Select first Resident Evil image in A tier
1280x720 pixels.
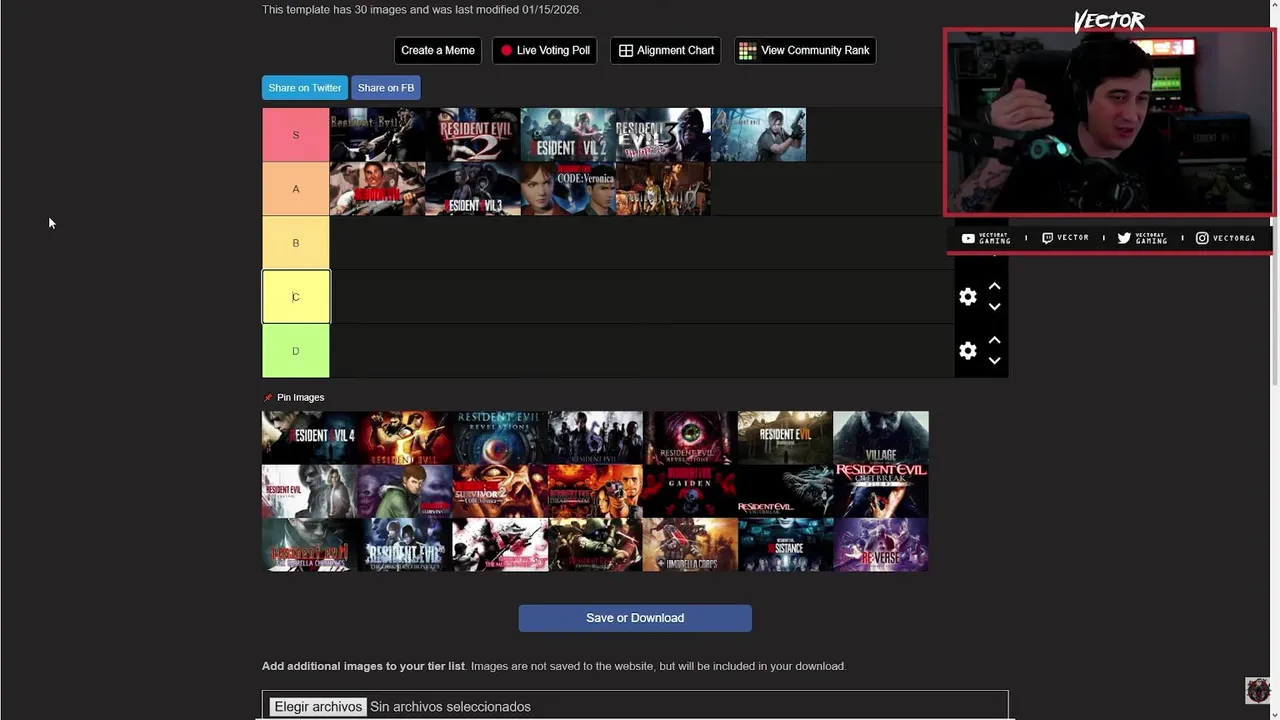click(377, 189)
